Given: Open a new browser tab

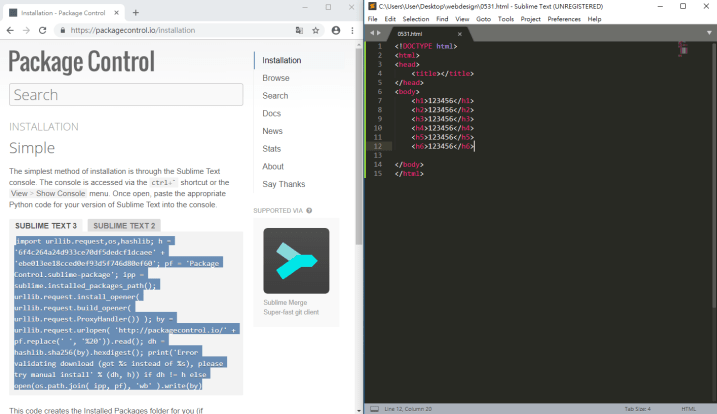Looking at the screenshot, I should pos(136,12).
